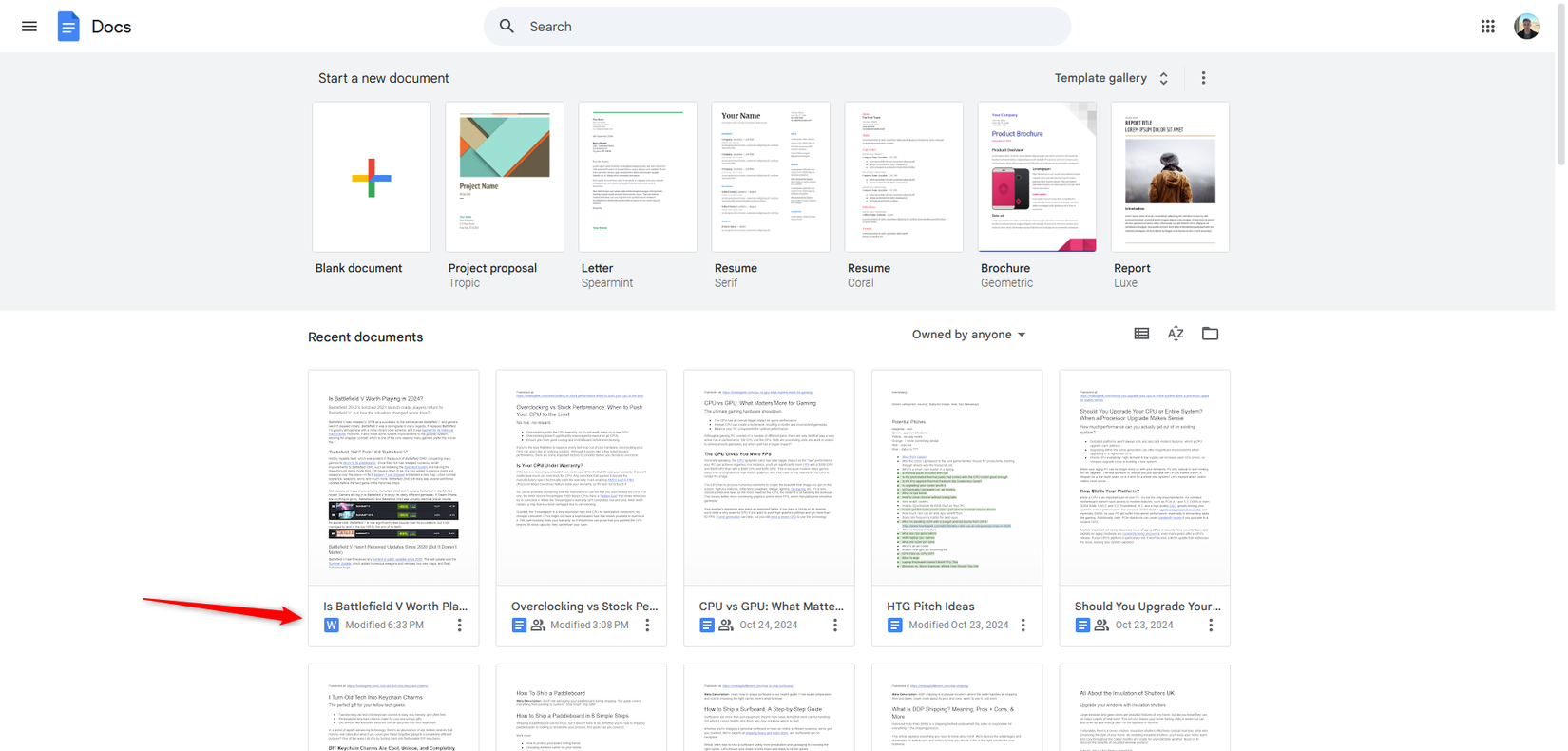Open the Google apps grid

1487,27
